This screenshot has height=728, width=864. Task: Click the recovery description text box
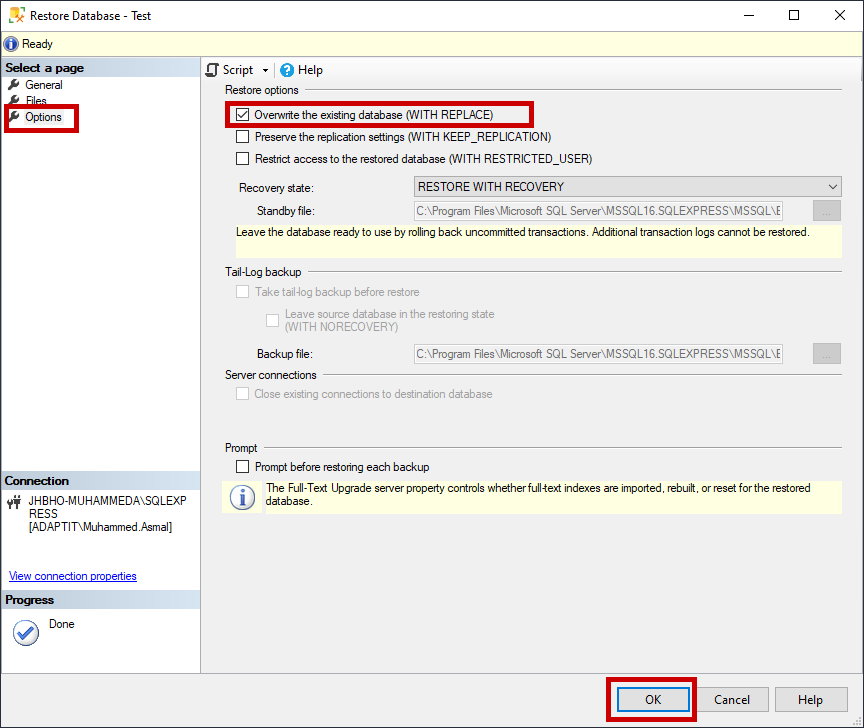pyautogui.click(x=538, y=241)
